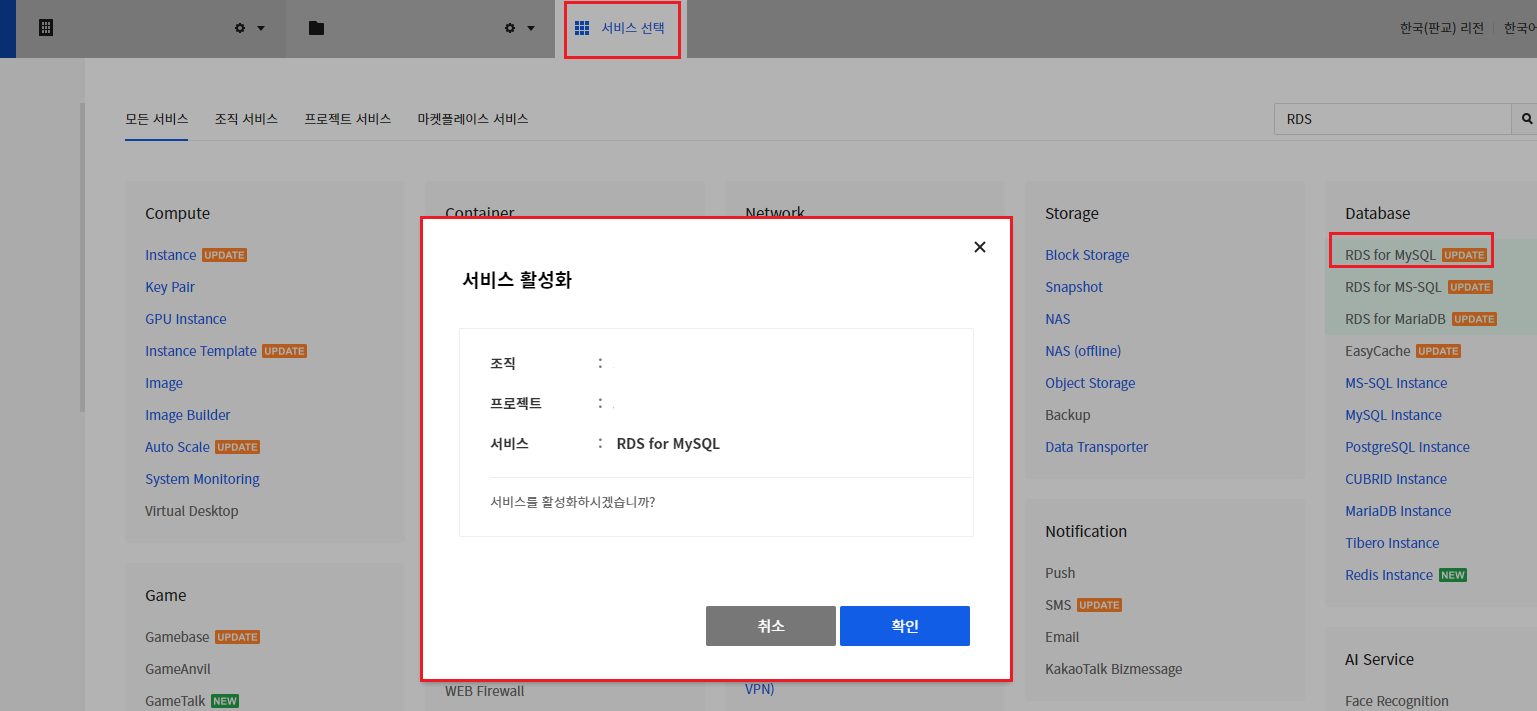Open the Snapshot link
Image resolution: width=1537 pixels, height=711 pixels.
[x=1074, y=287]
